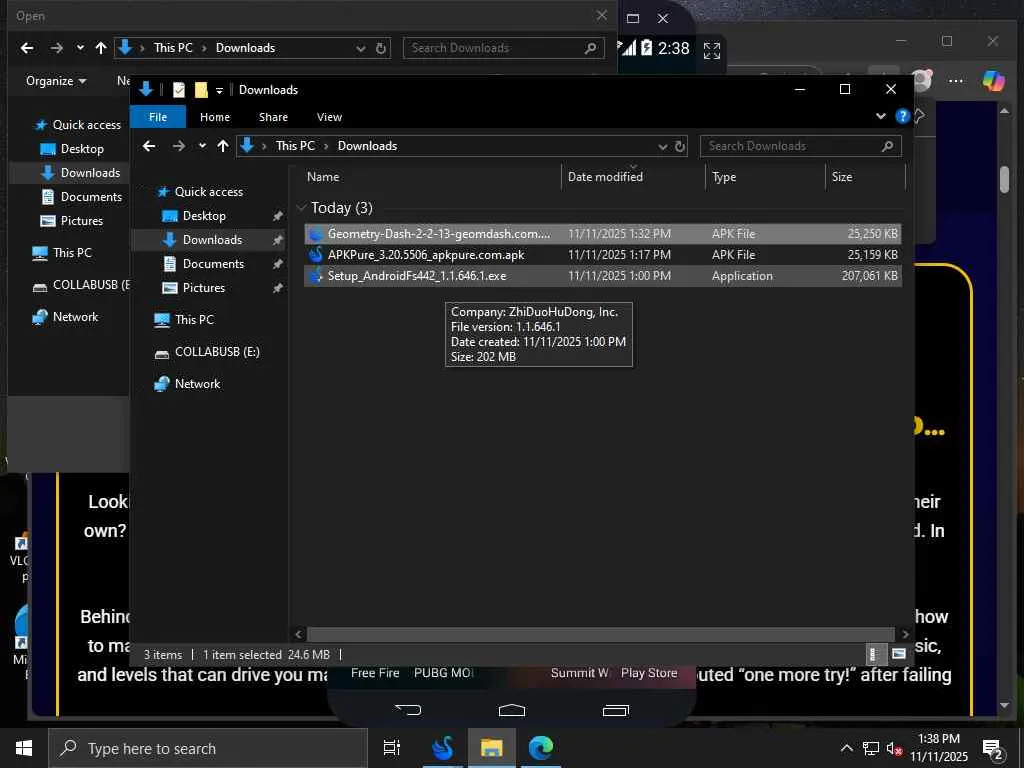Go up one level in the Open dialog

[x=101, y=48]
